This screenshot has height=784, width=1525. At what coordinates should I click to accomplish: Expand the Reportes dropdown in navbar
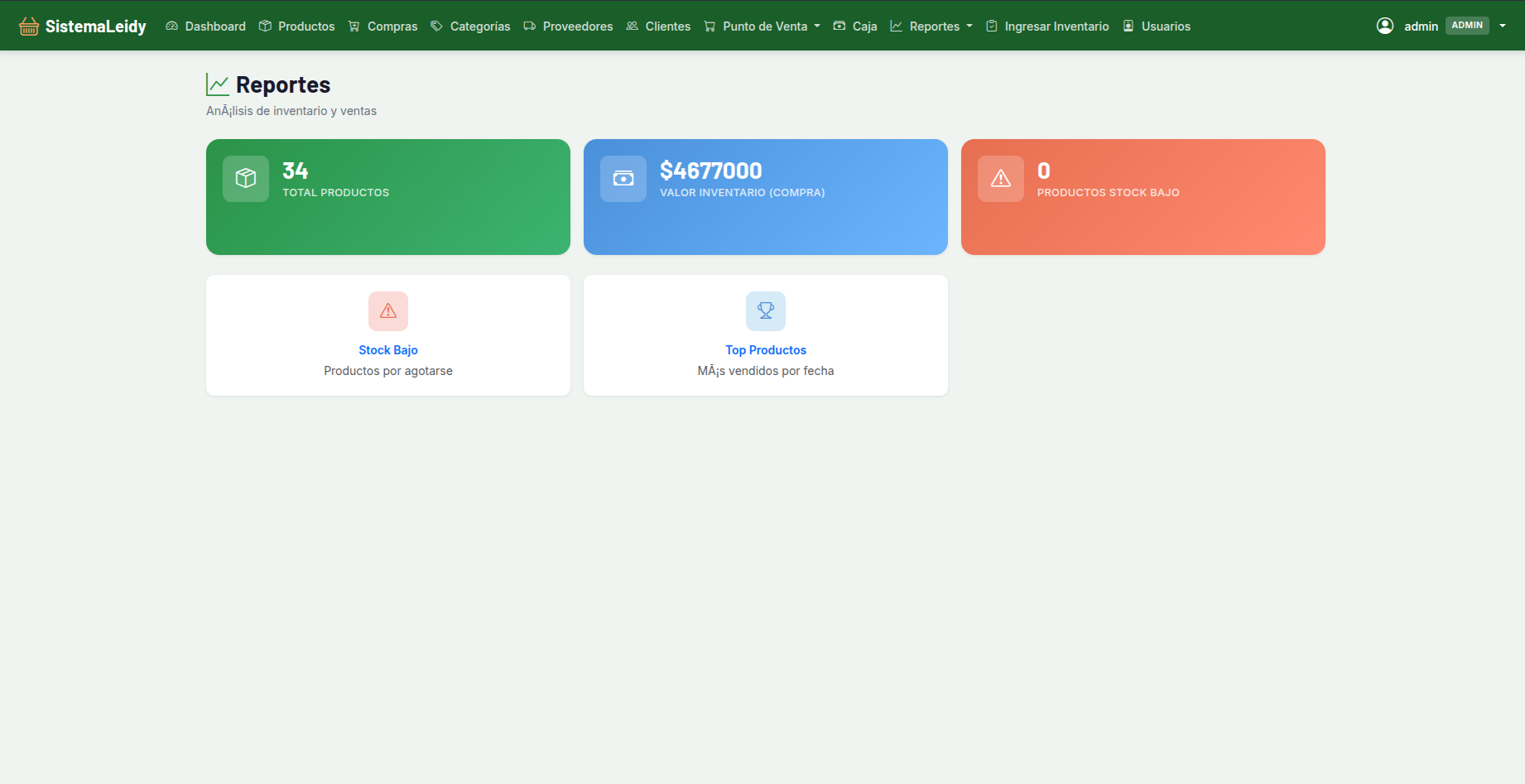click(x=931, y=26)
